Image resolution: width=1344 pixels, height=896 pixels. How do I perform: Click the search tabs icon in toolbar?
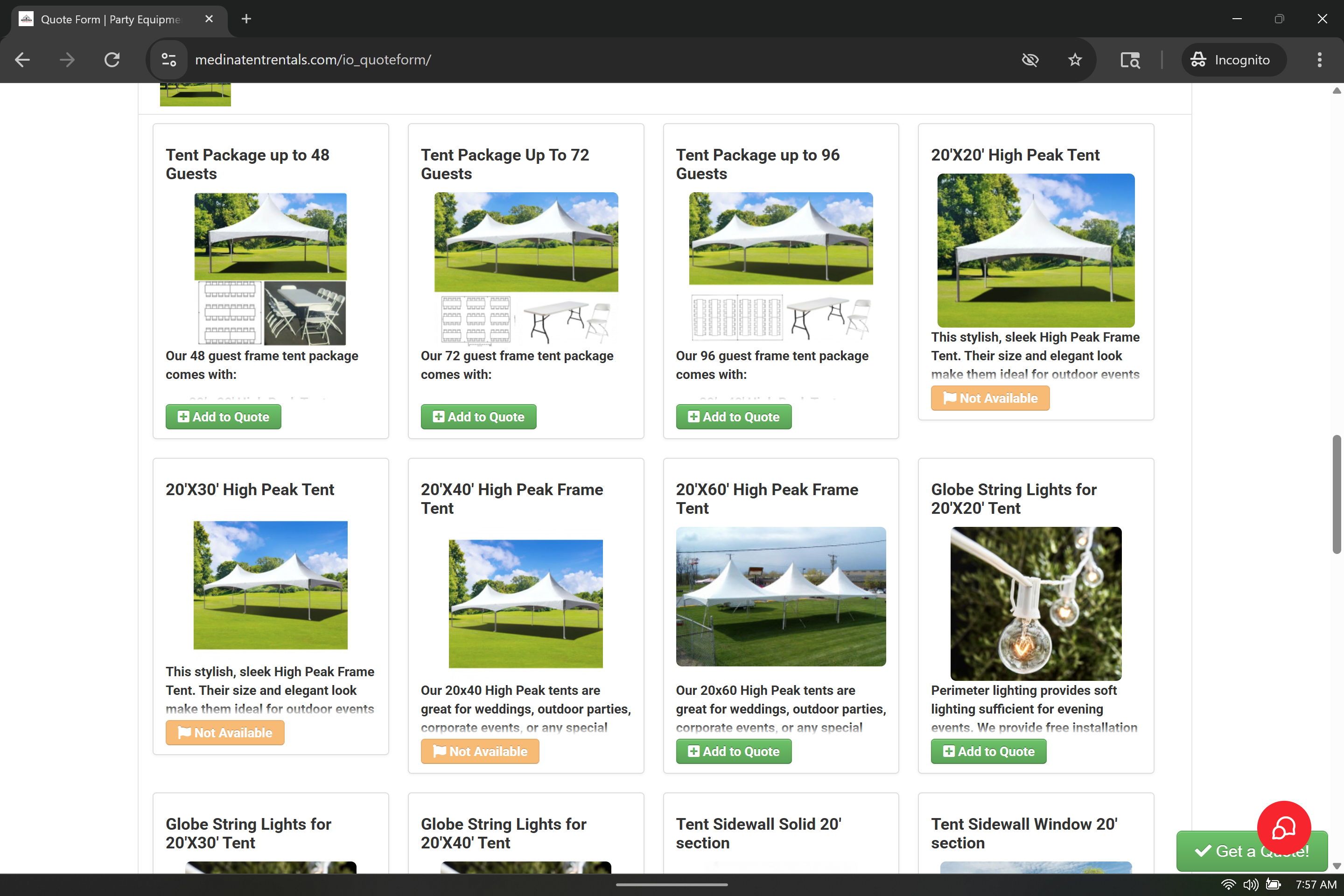[x=1130, y=59]
